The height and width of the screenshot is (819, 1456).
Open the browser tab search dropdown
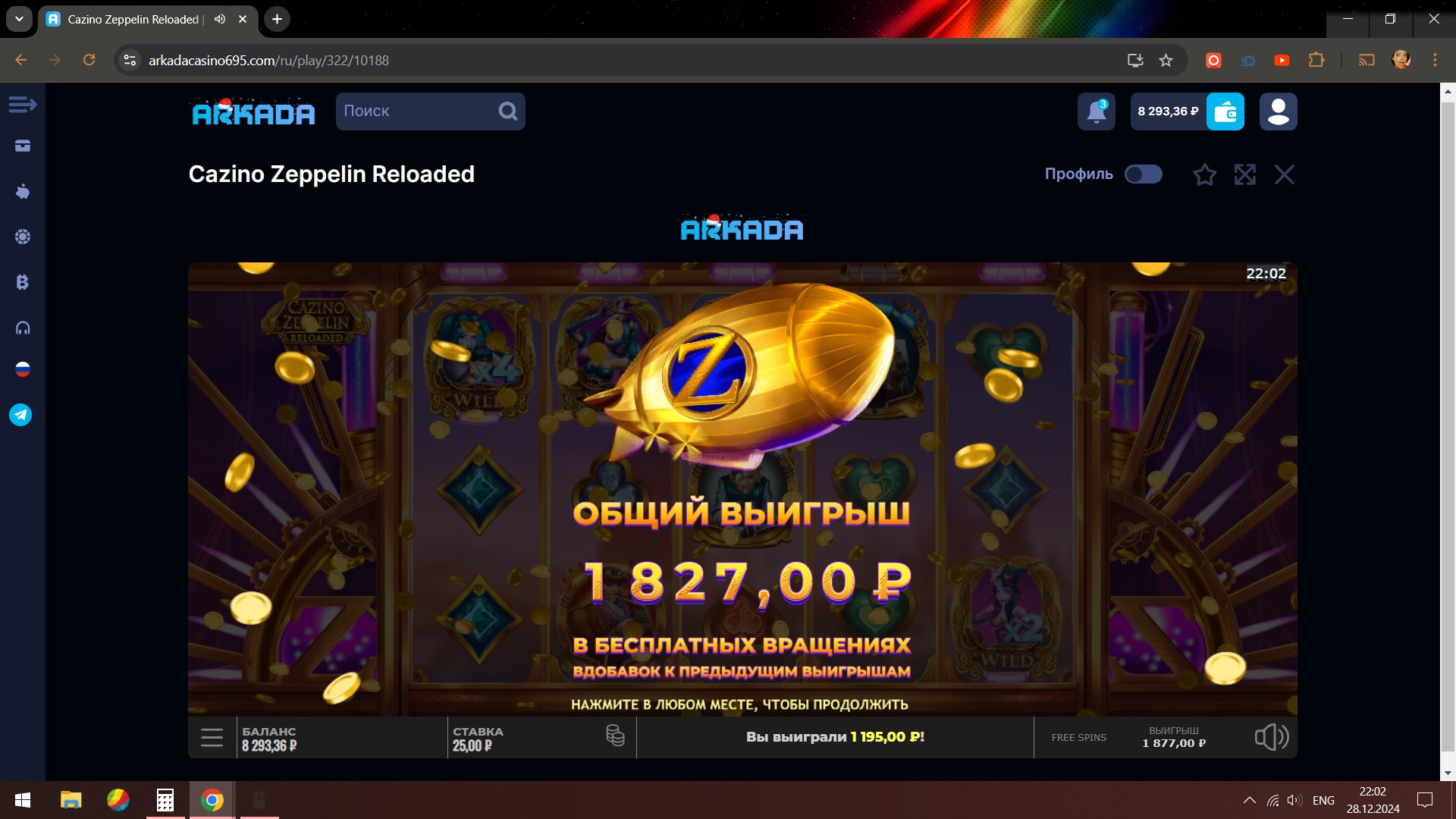(x=19, y=19)
